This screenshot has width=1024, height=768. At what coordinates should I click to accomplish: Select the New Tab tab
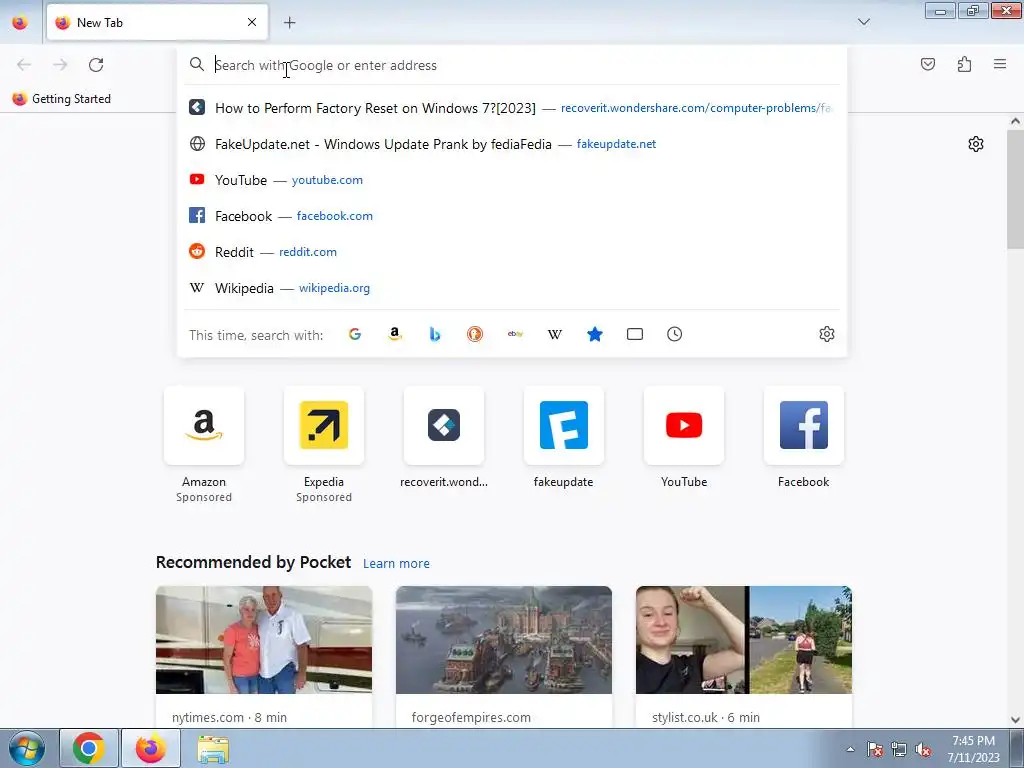(157, 22)
